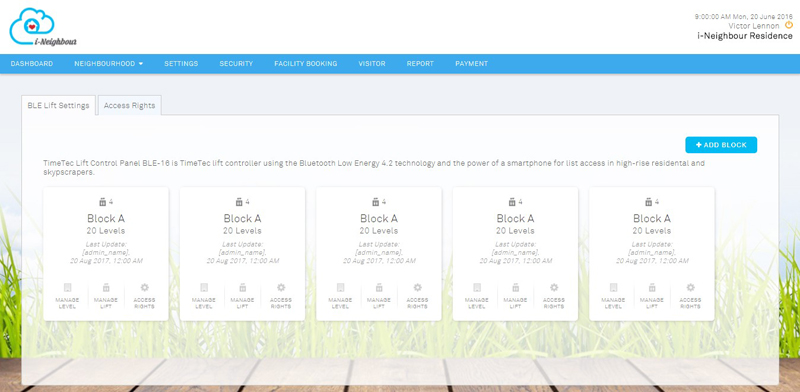
Task: Open Manage Lift on fifth block card
Action: tap(652, 296)
